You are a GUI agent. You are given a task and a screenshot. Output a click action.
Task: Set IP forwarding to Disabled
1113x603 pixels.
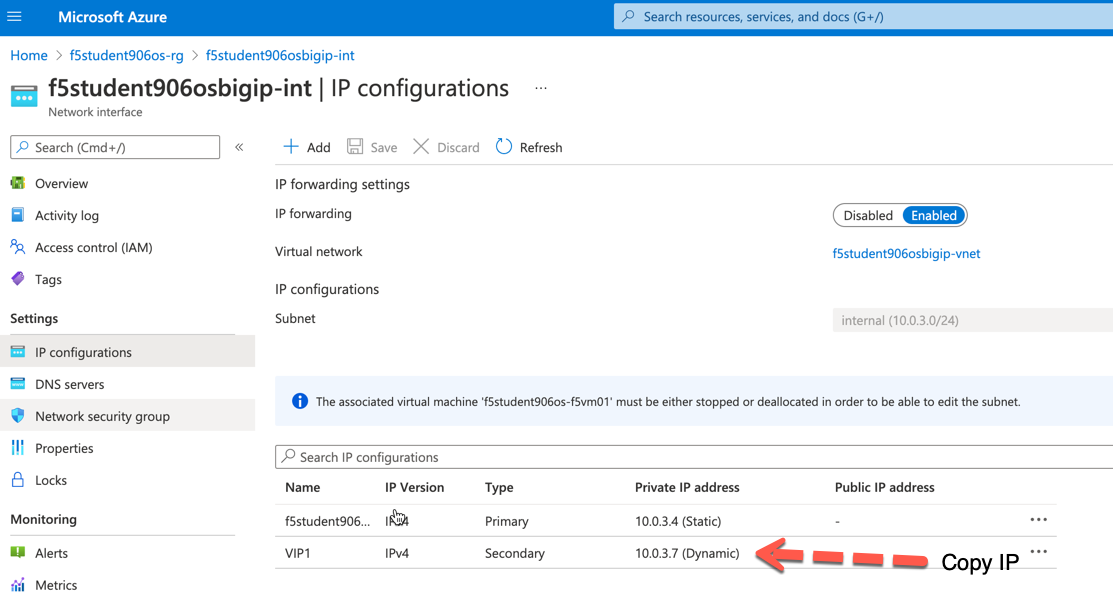click(867, 215)
